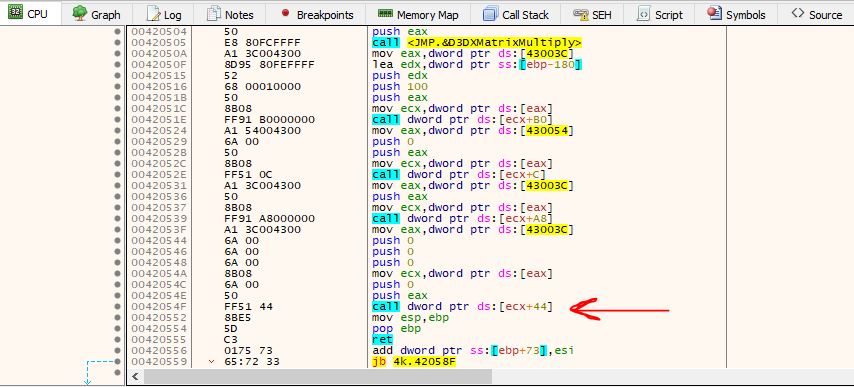
Task: Switch to the Source tab
Action: (x=816, y=14)
